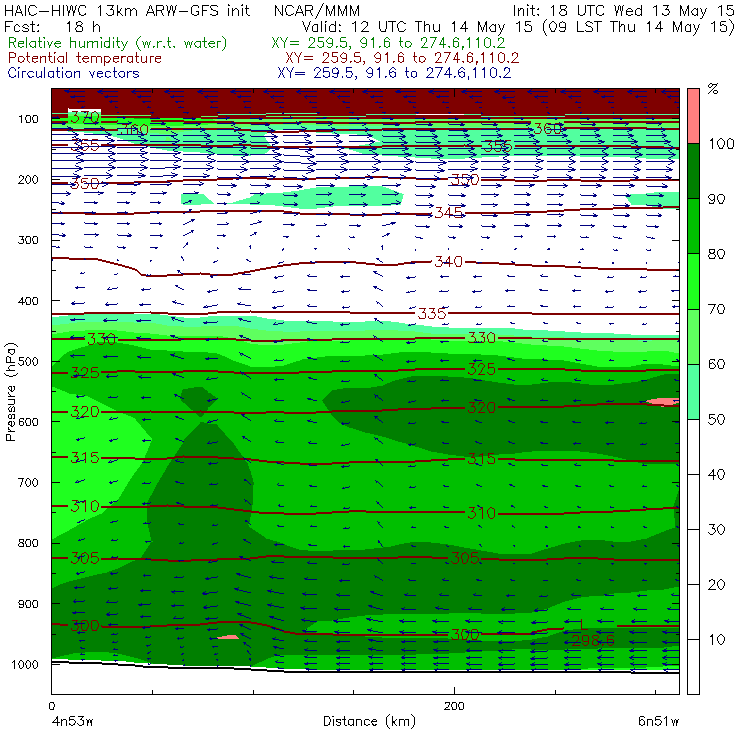The image size is (740, 740).
Task: Click the '100' pressure axis tick label
Action: point(28,119)
